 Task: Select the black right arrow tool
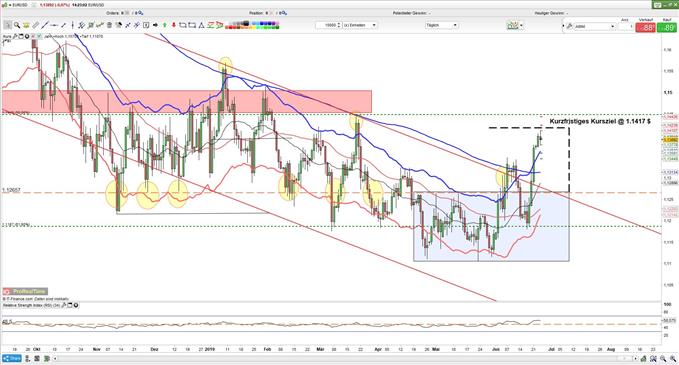point(155,25)
